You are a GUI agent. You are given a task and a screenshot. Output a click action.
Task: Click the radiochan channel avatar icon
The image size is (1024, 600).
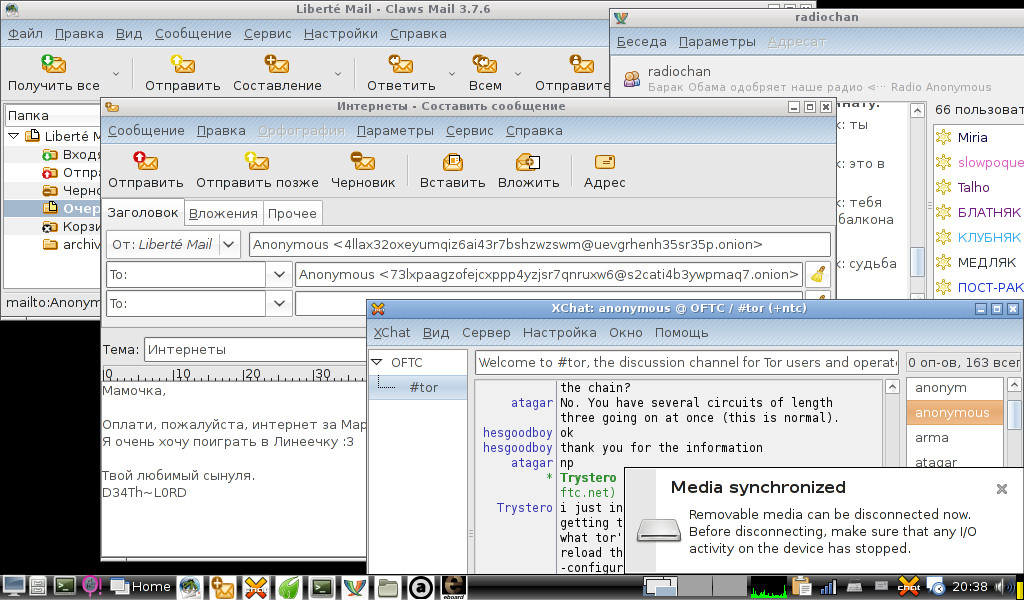pos(632,79)
